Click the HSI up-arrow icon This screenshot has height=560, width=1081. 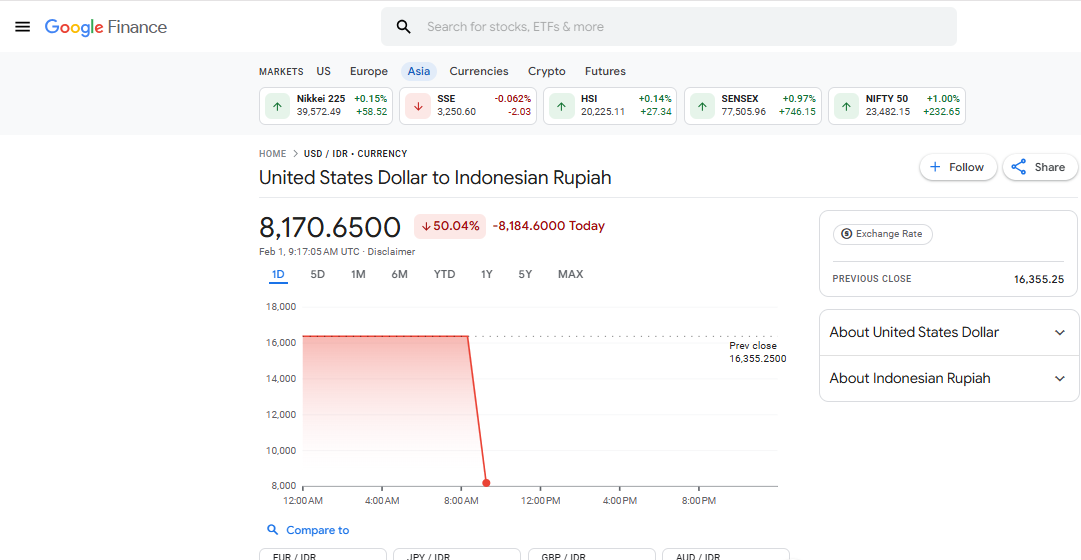pyautogui.click(x=562, y=106)
